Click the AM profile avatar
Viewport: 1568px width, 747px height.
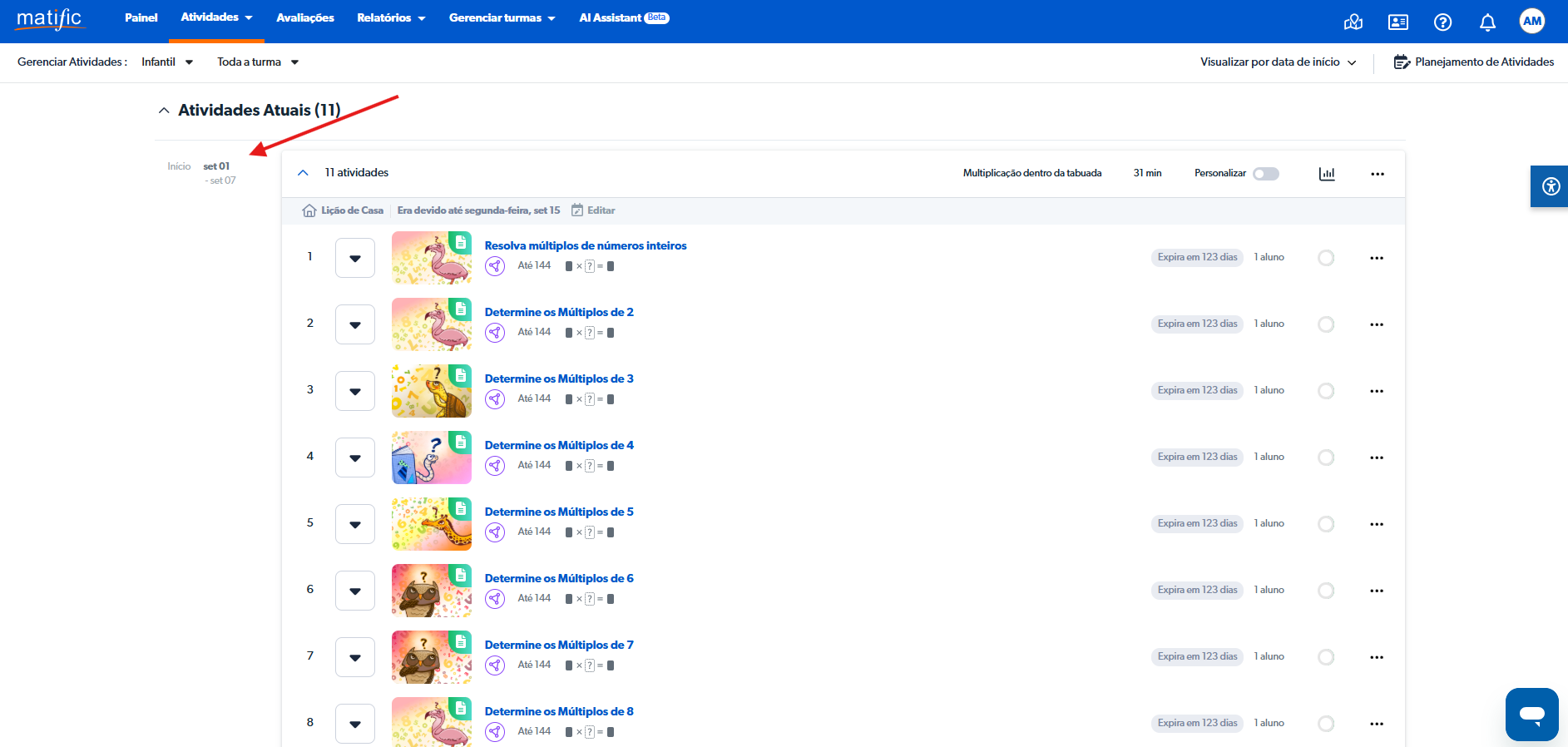pyautogui.click(x=1531, y=22)
